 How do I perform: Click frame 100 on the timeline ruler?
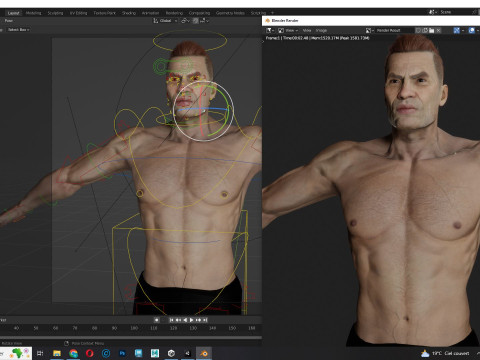[x=134, y=328]
